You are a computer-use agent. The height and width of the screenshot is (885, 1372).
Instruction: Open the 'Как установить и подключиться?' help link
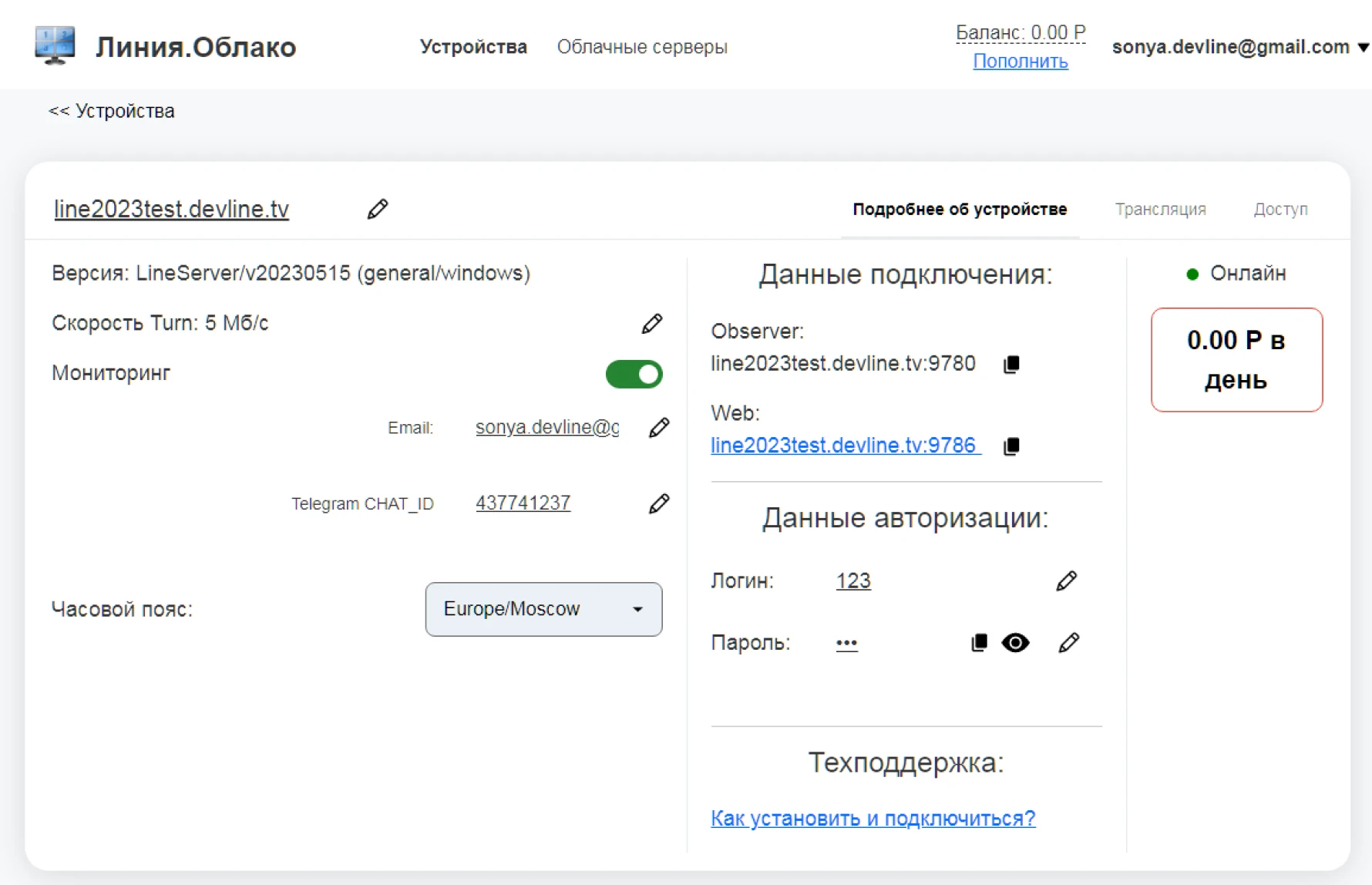(873, 819)
